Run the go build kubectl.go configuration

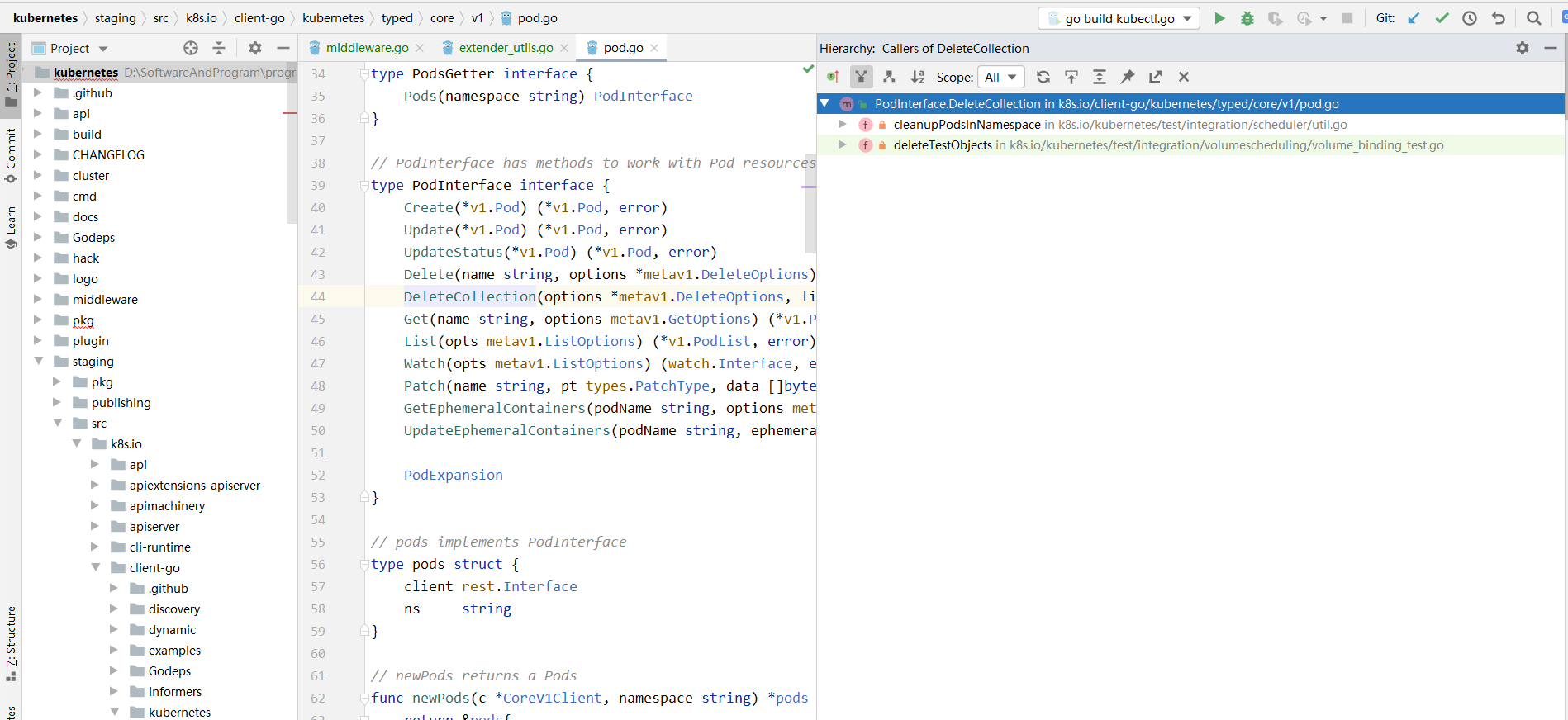(1219, 18)
